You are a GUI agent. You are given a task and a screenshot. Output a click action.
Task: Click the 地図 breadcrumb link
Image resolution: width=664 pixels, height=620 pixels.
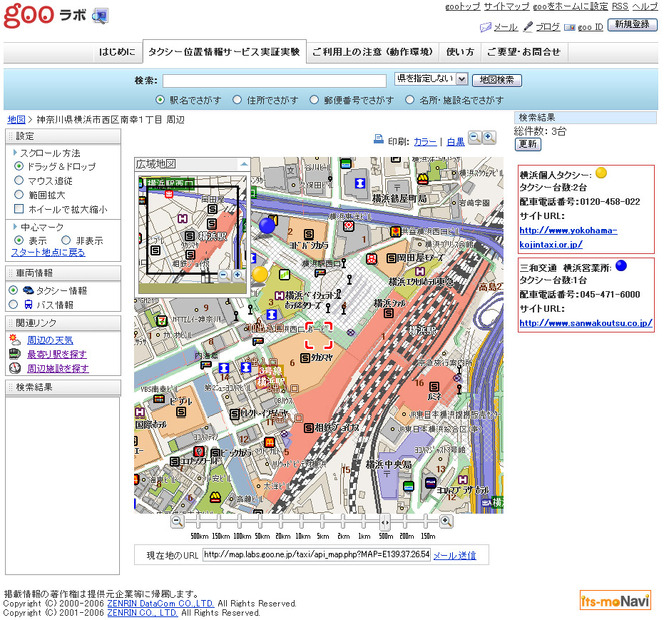(16, 120)
